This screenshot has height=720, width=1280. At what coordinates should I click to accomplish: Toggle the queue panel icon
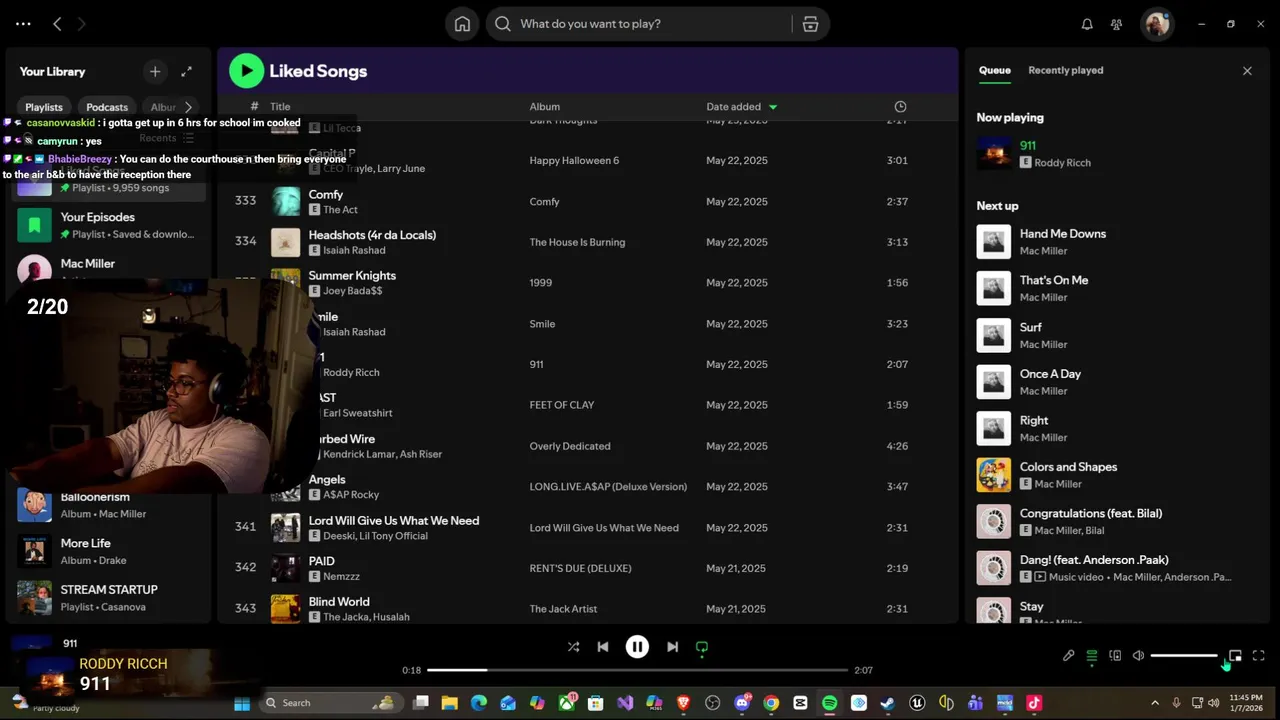(1092, 656)
